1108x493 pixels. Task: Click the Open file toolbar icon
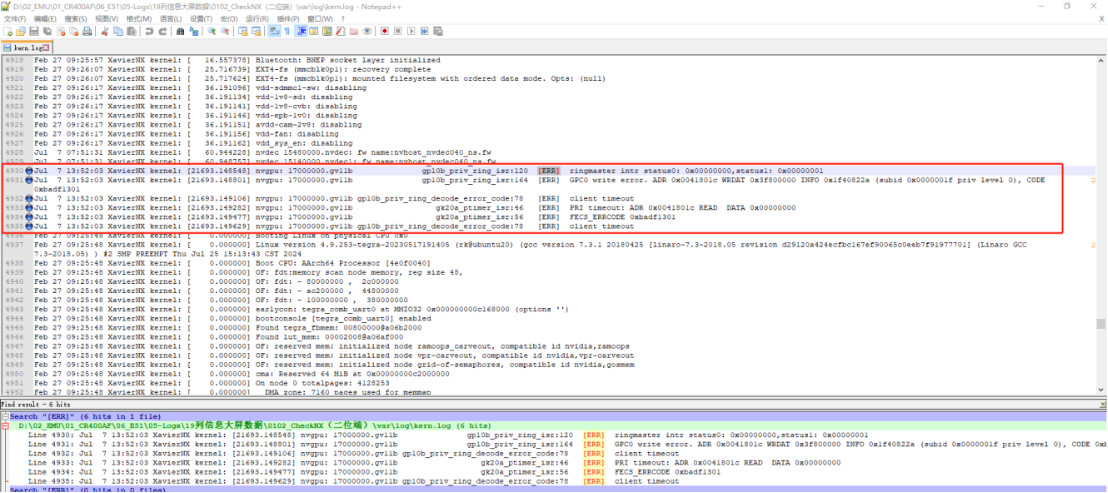(x=20, y=31)
